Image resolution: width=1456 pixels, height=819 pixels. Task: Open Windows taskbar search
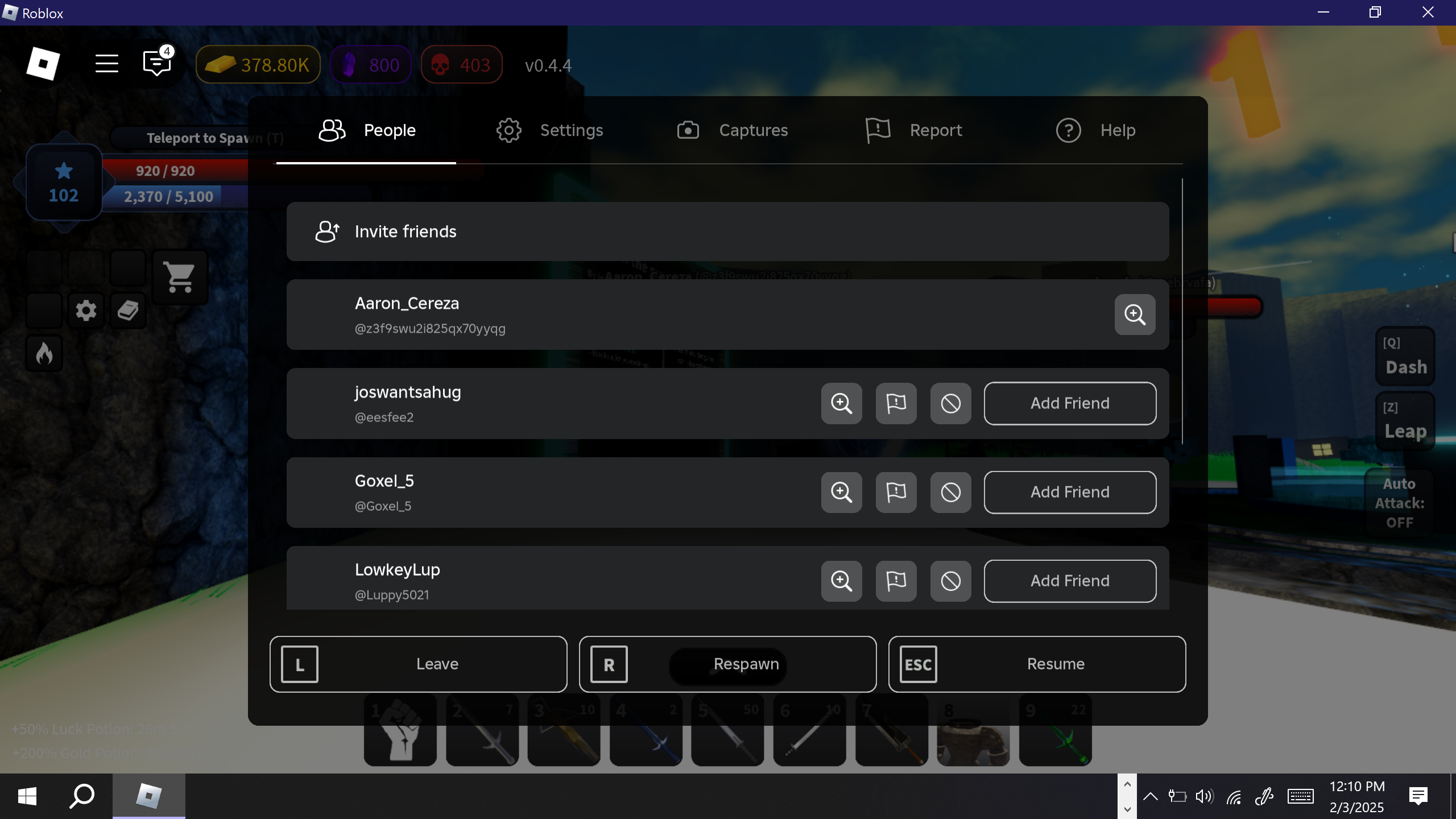coord(82,796)
